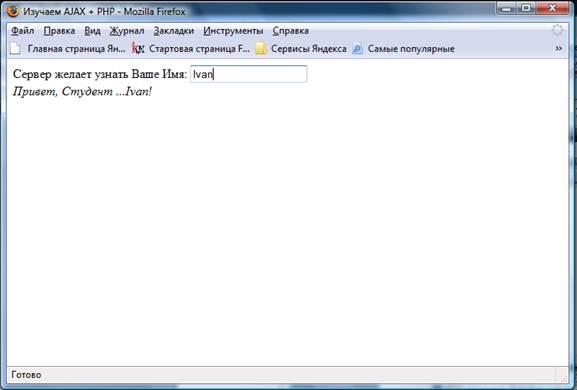
Task: Open the Файл menu
Action: [x=23, y=31]
